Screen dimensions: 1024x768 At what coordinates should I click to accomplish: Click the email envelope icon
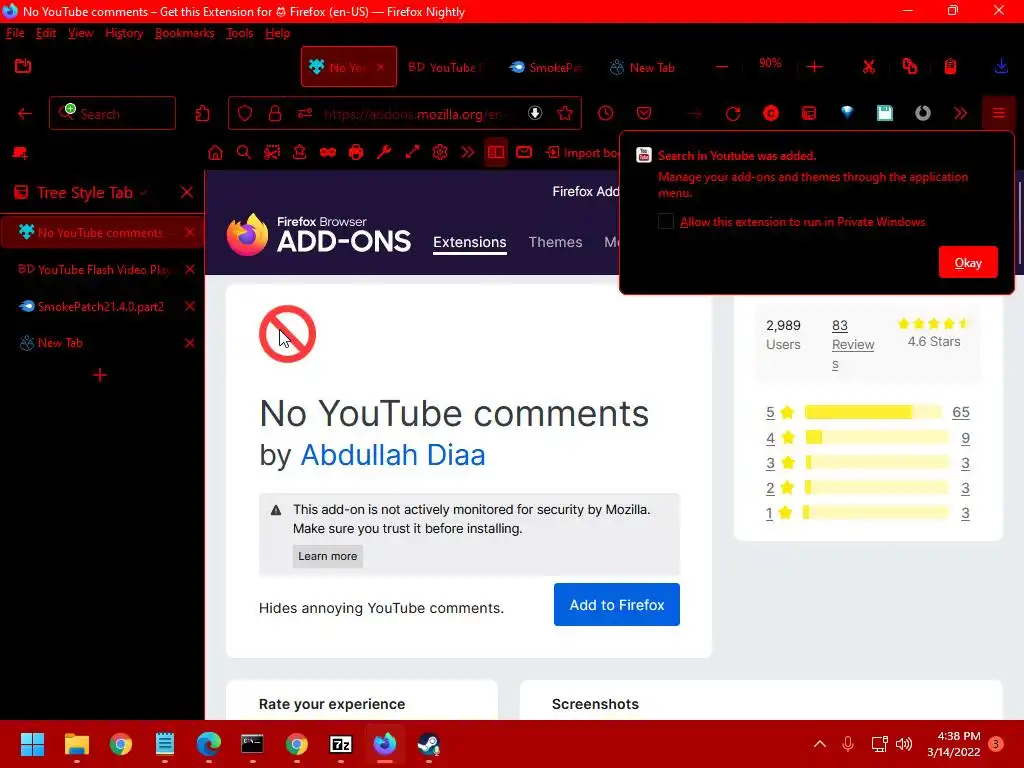click(x=524, y=152)
